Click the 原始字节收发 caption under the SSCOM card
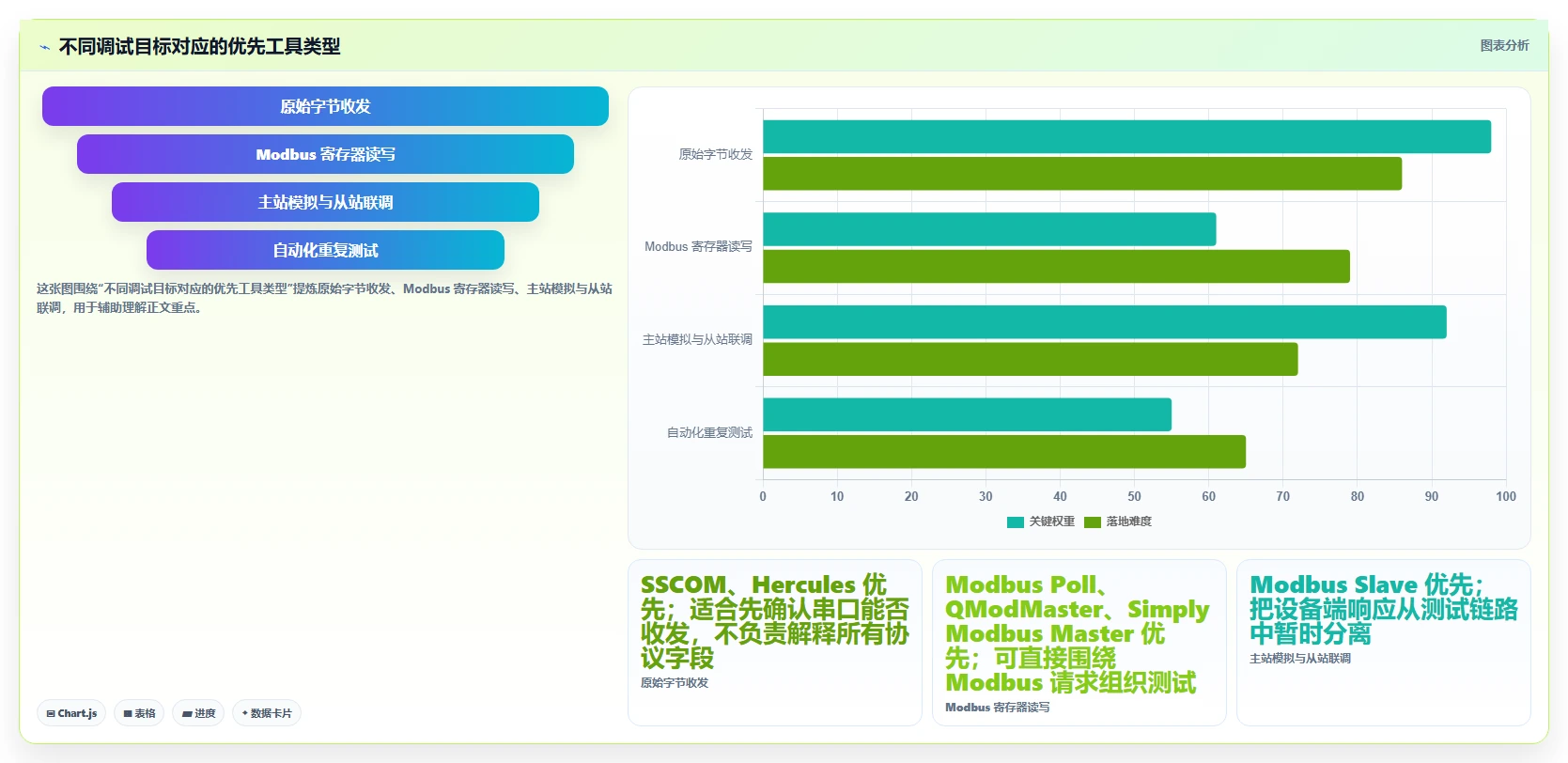 [x=675, y=683]
